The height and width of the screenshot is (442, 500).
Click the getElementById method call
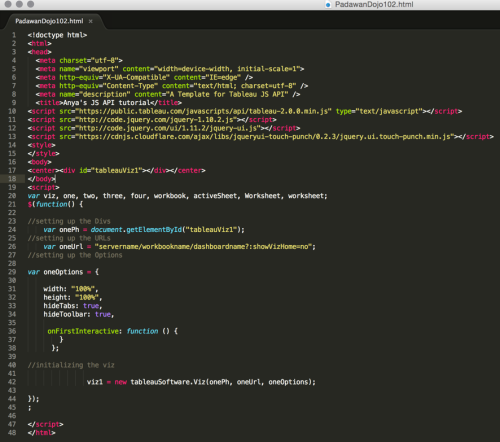[x=154, y=230]
